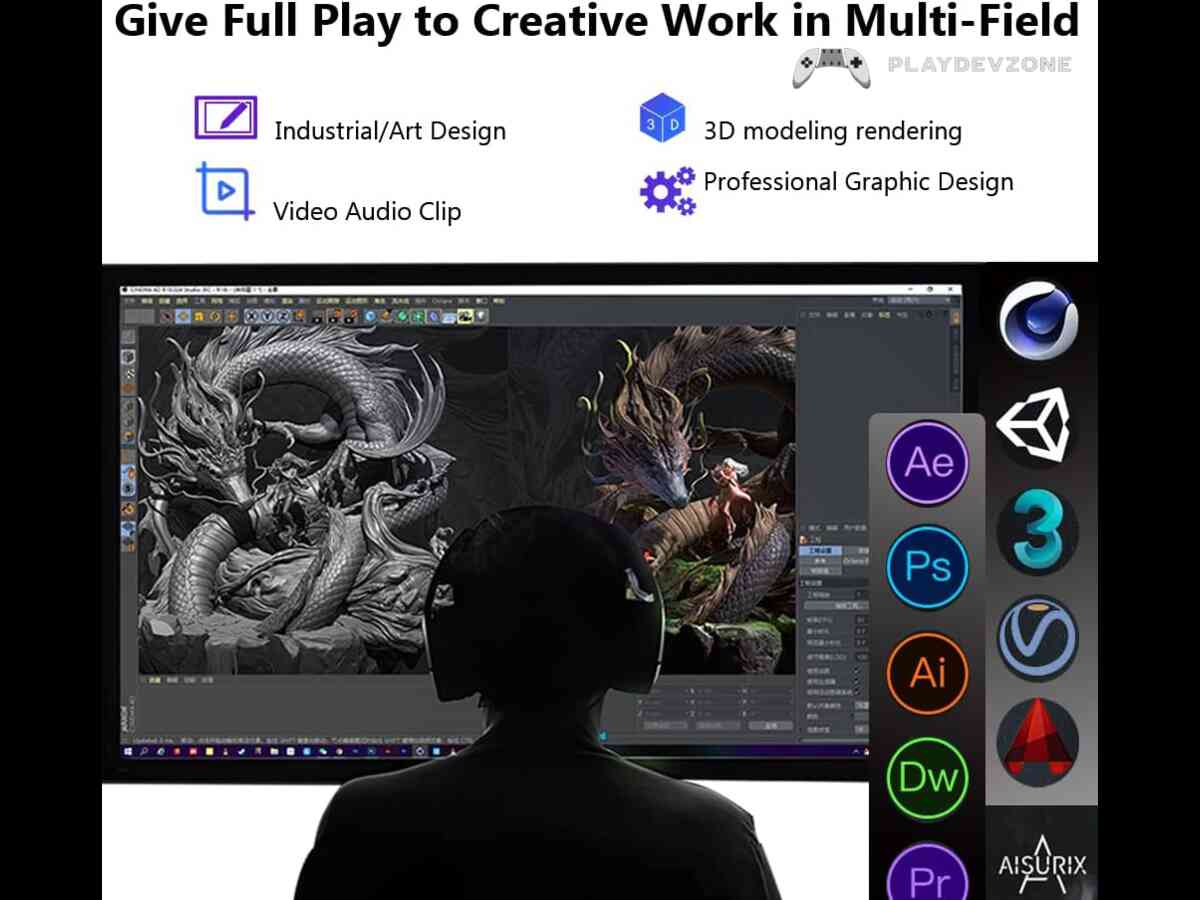The width and height of the screenshot is (1200, 900).
Task: Click the Premiere Pro Pr icon
Action: 928,872
